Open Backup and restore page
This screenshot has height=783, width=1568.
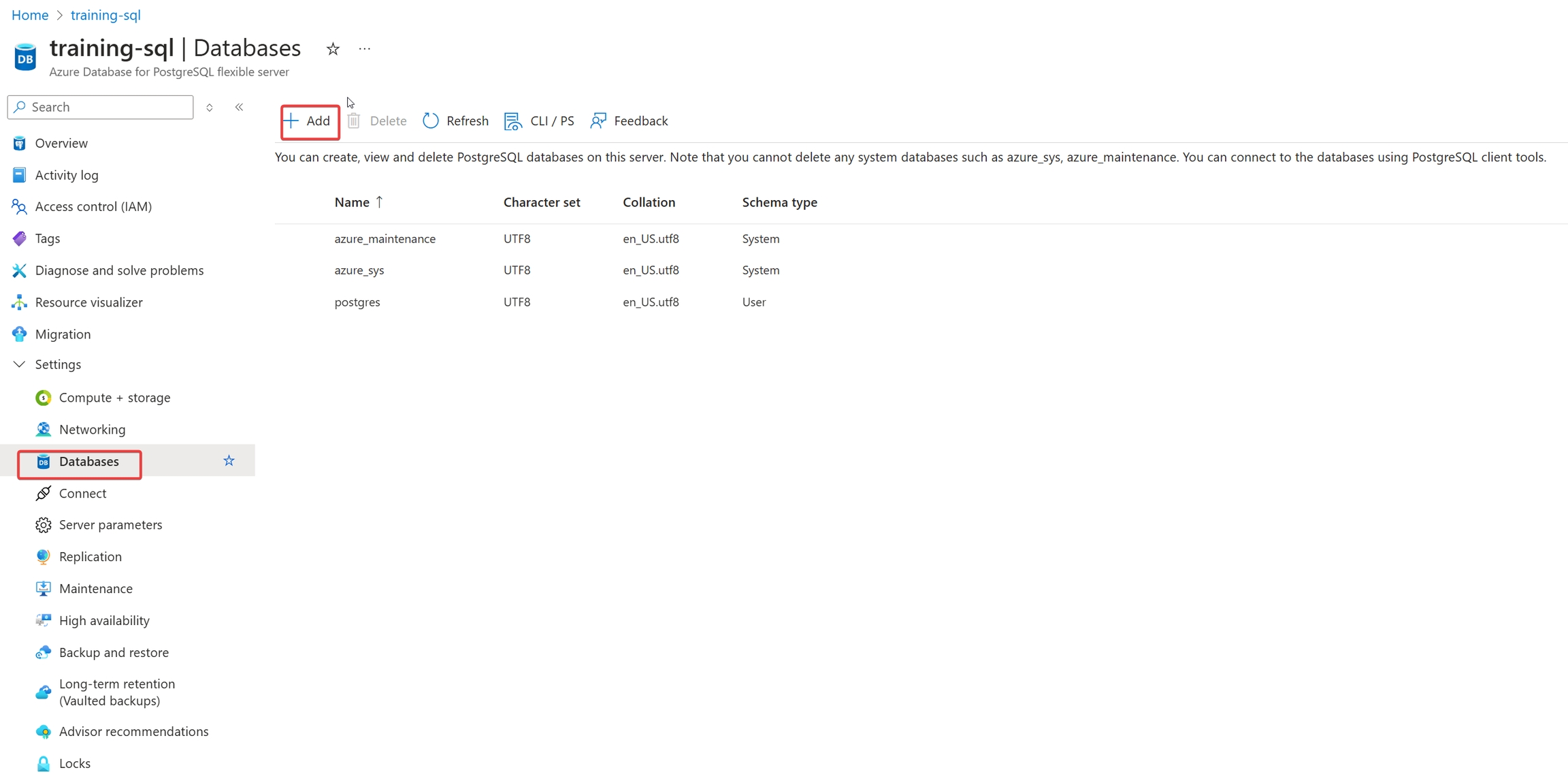[x=114, y=652]
